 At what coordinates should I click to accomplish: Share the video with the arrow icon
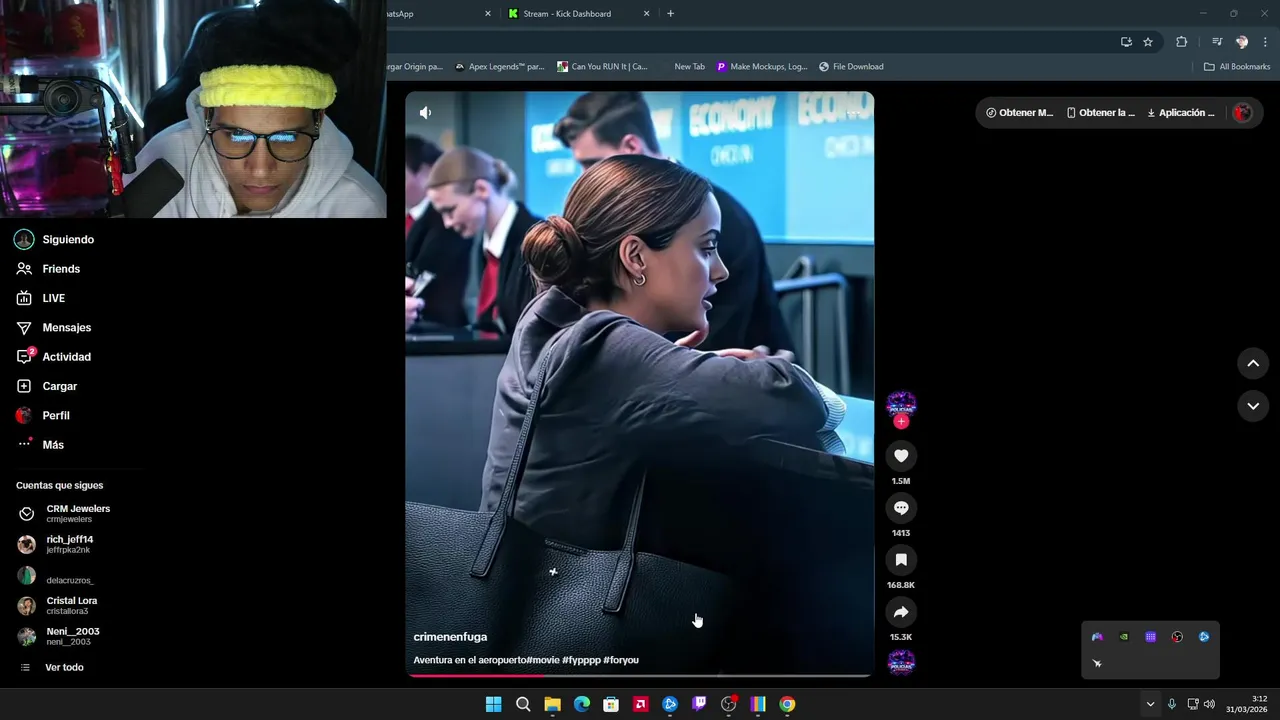901,612
